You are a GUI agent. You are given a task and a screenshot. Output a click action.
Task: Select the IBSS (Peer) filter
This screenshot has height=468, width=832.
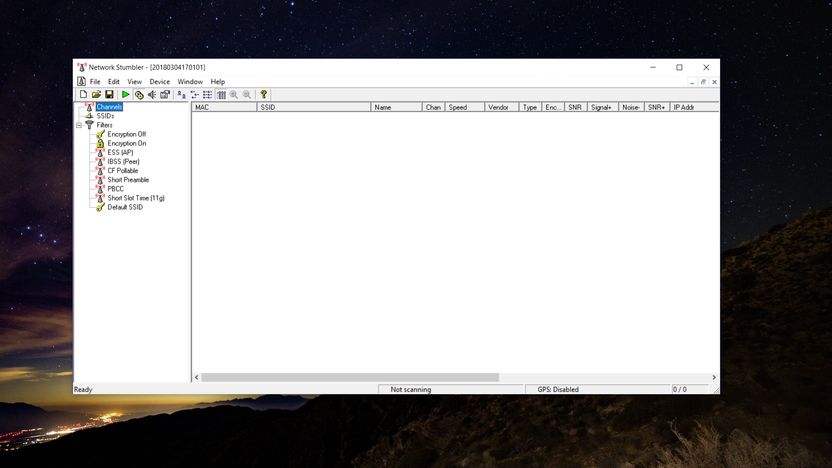(x=123, y=161)
